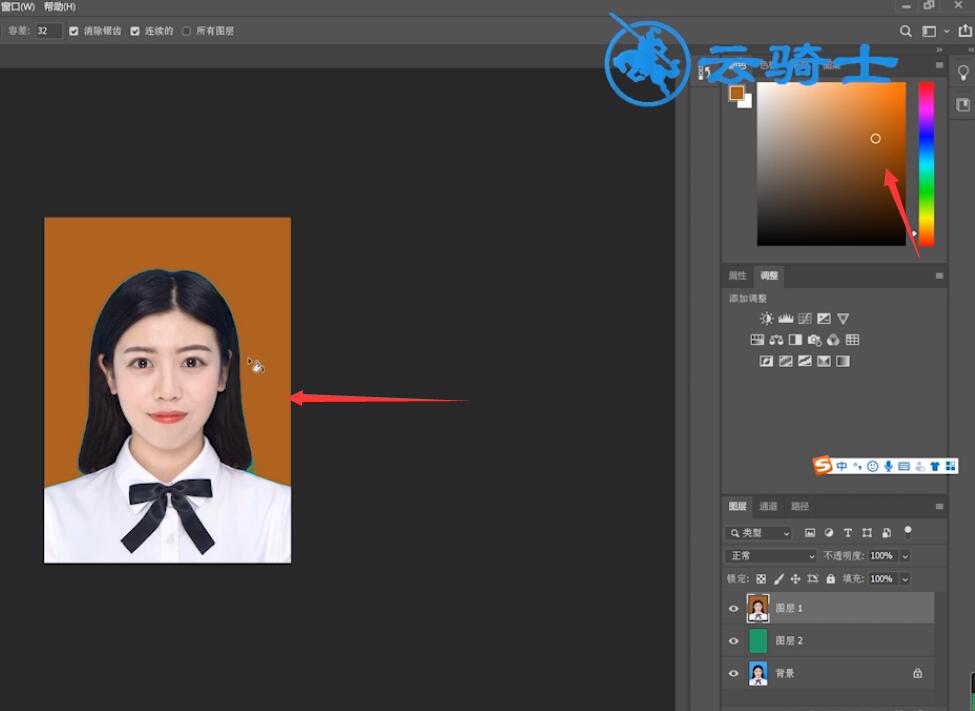Add a Color Lookup adjustment (grid icon)
Viewport: 975px width, 711px height.
pyautogui.click(x=853, y=340)
